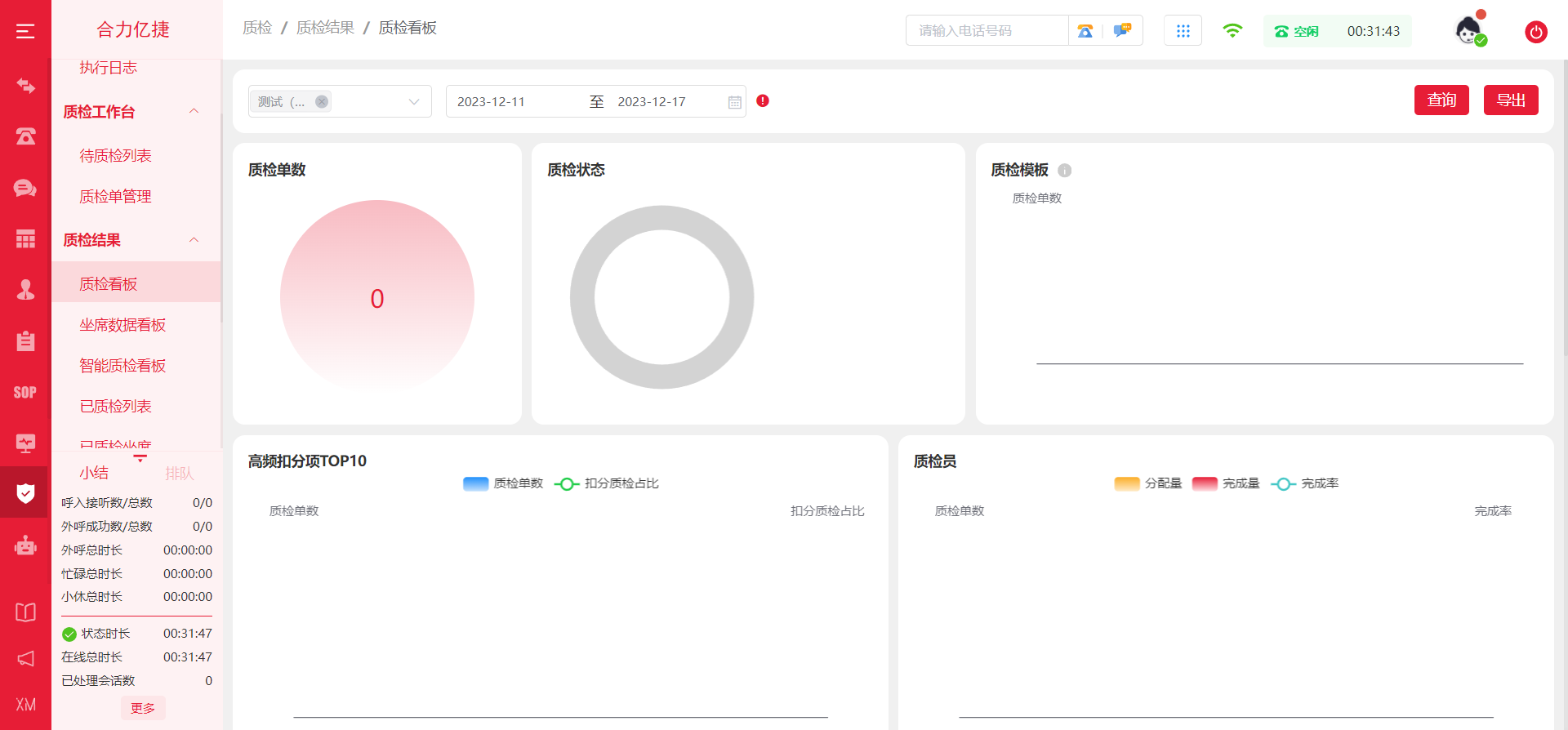Toggle 完成率 legend item
Image resolution: width=1568 pixels, height=730 pixels.
(x=1305, y=483)
